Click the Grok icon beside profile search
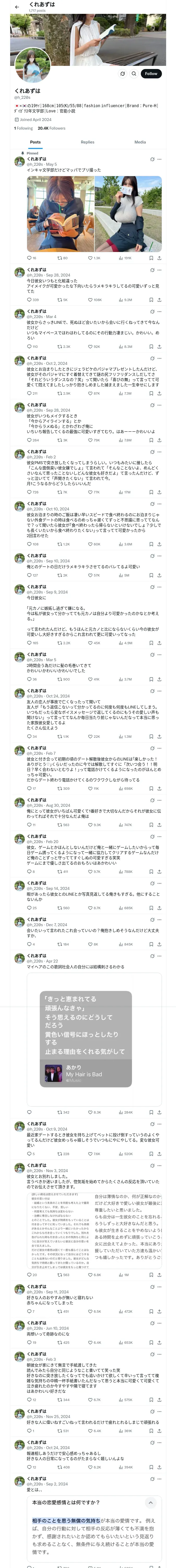Image resolution: width=176 pixels, height=1568 pixels. tap(123, 74)
